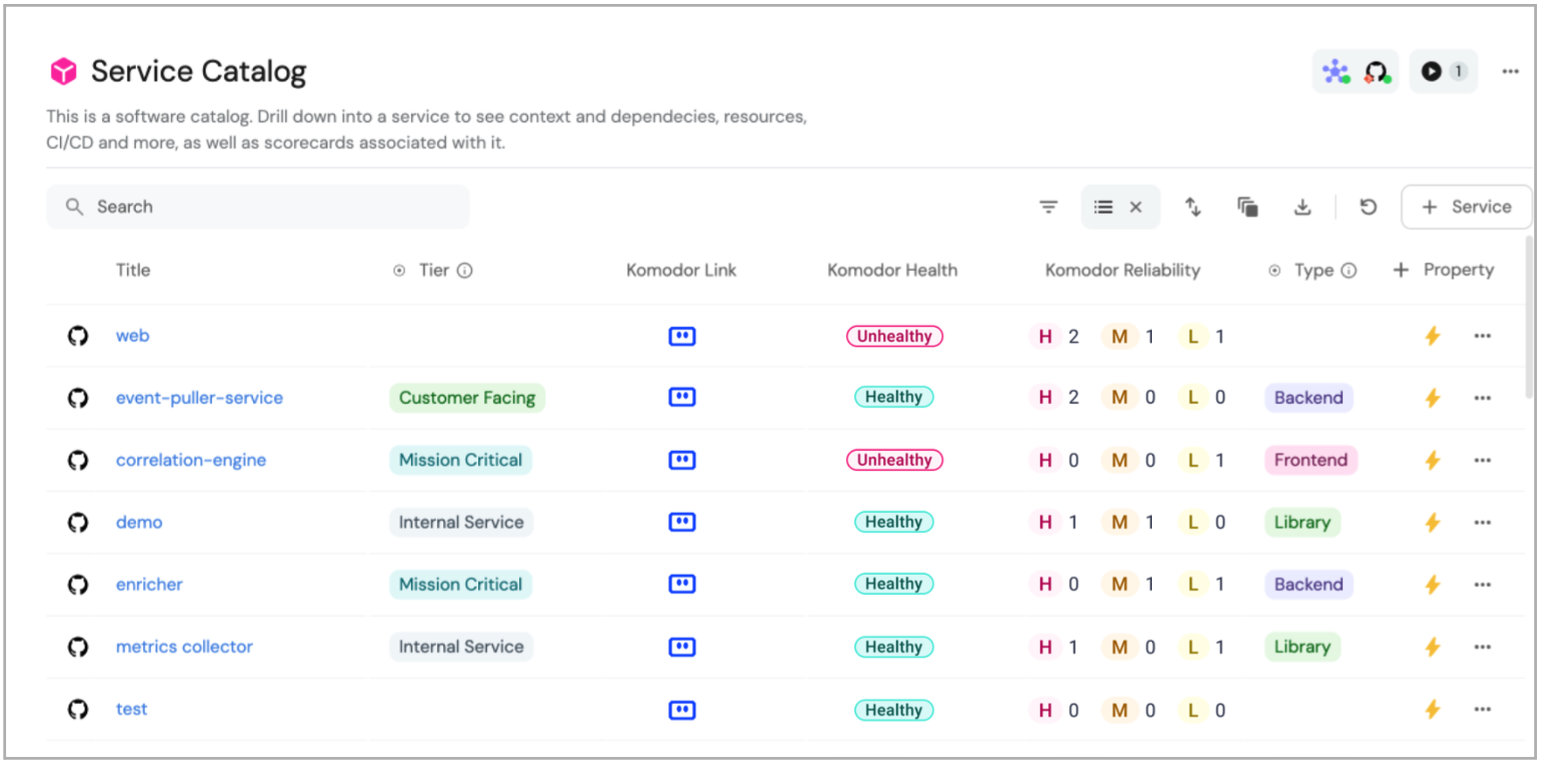Screen dimensions: 1541x764
Task: Add a new Property column
Action: tap(1443, 270)
